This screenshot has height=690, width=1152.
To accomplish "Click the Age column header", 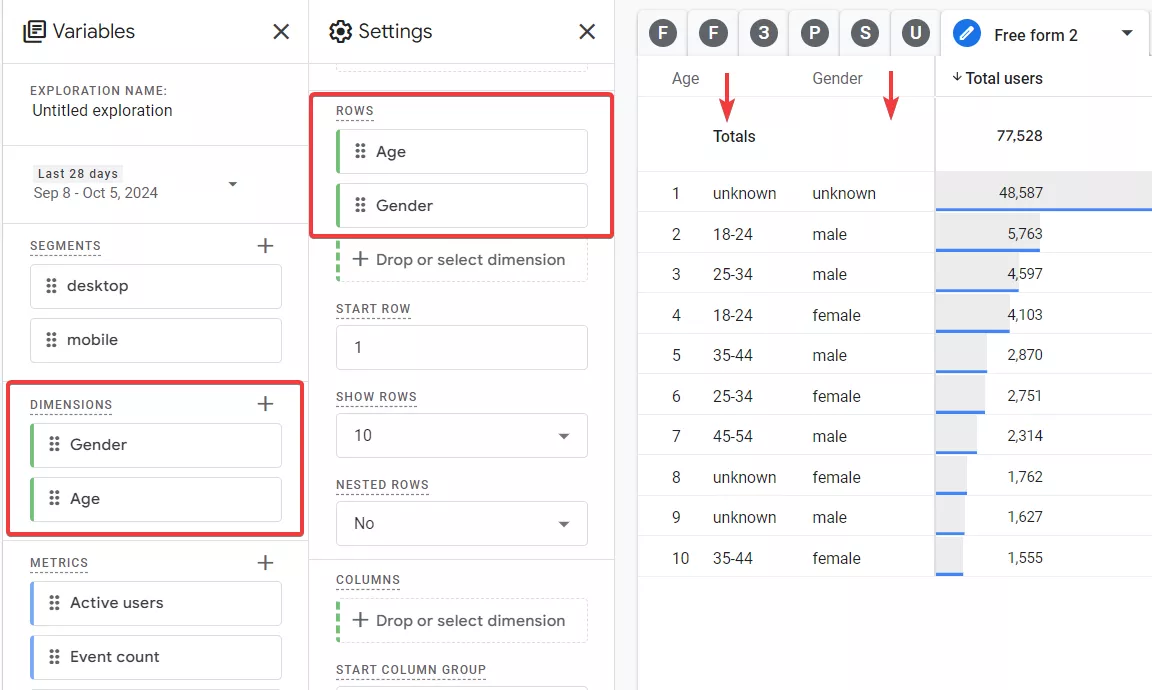I will [x=685, y=79].
